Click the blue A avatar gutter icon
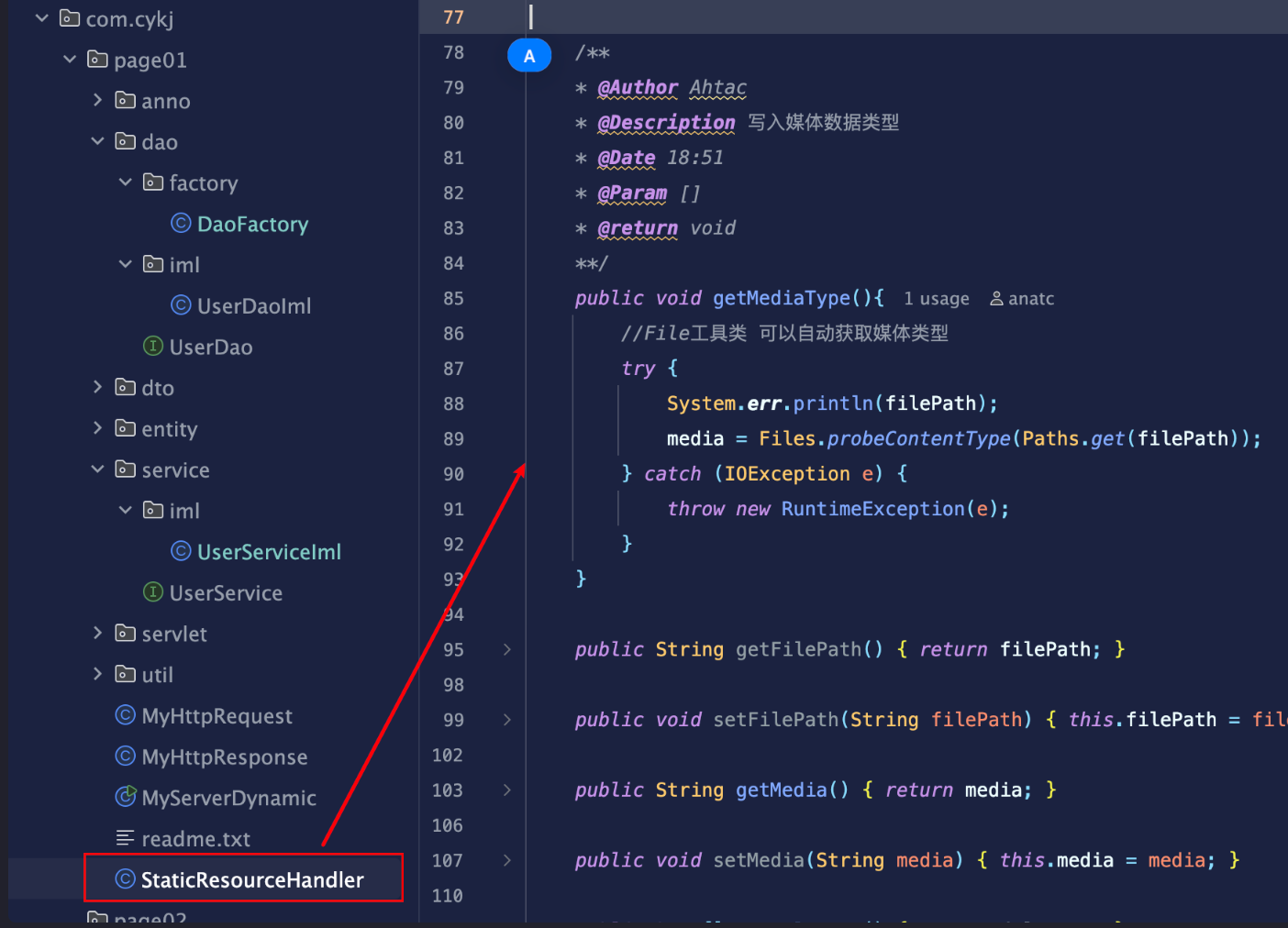 click(x=529, y=56)
